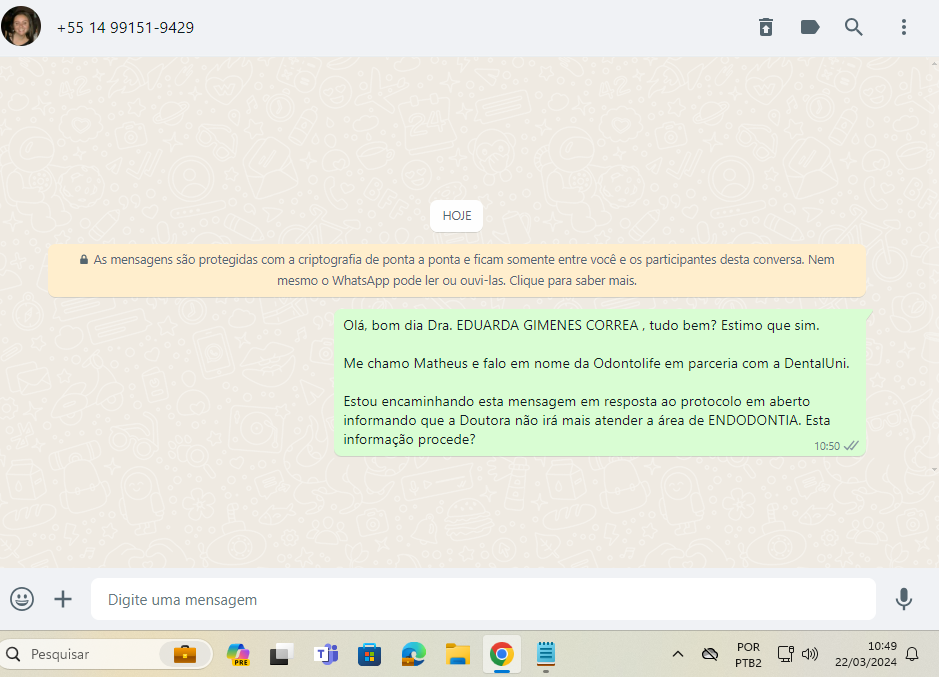Open the contact profile photo
The image size is (939, 677).
click(x=21, y=26)
